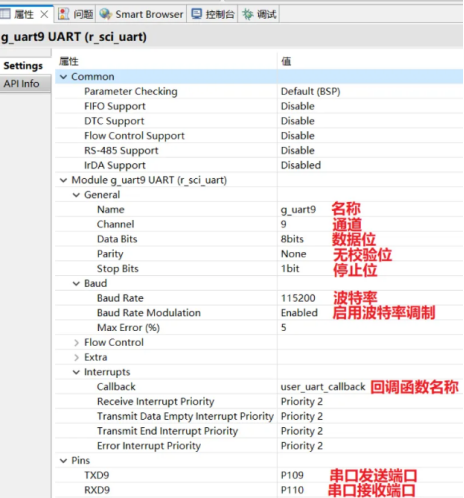Edit the Channel value 9
This screenshot has width=464, height=498.
[284, 224]
